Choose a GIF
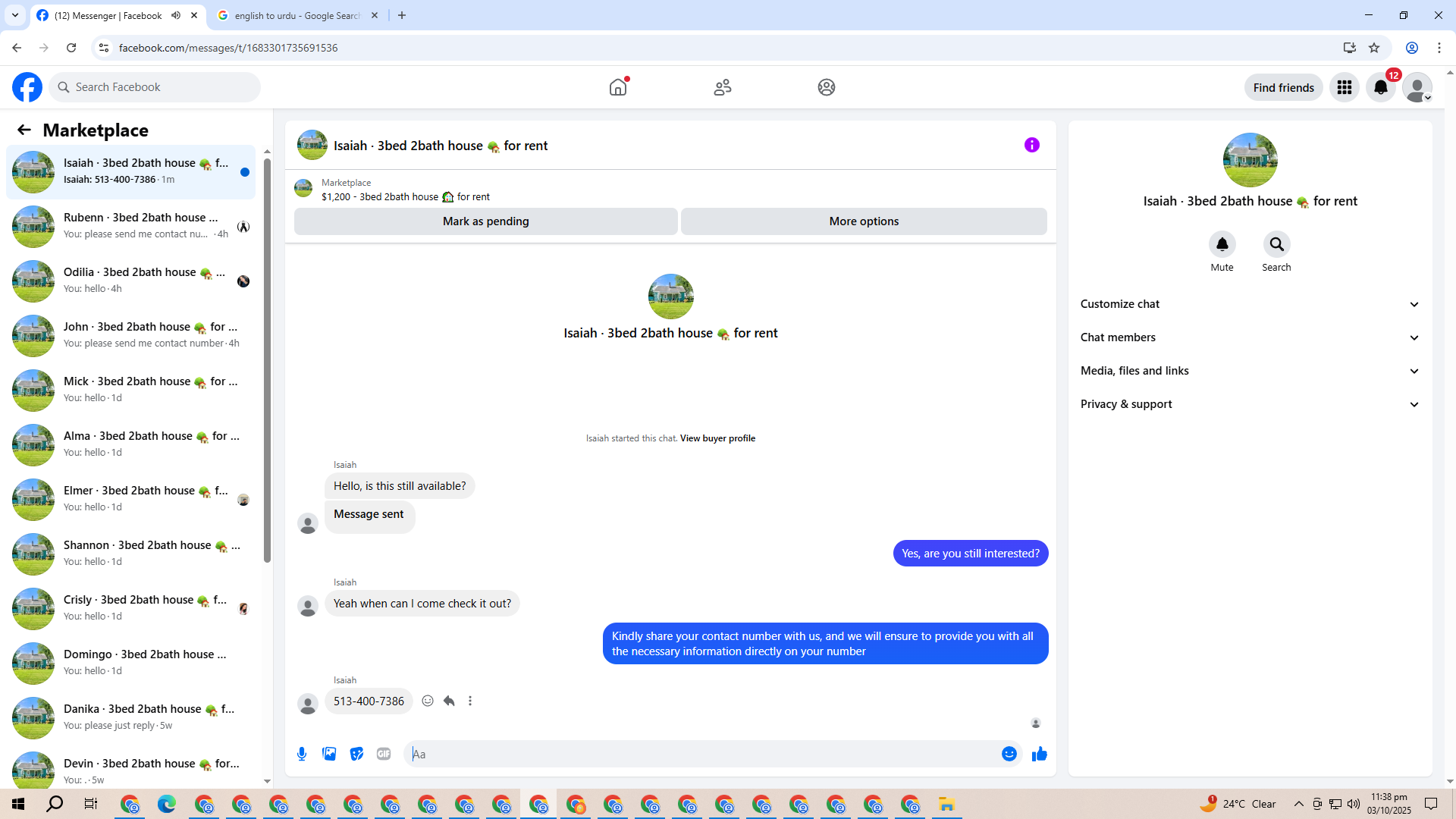 pyautogui.click(x=384, y=754)
